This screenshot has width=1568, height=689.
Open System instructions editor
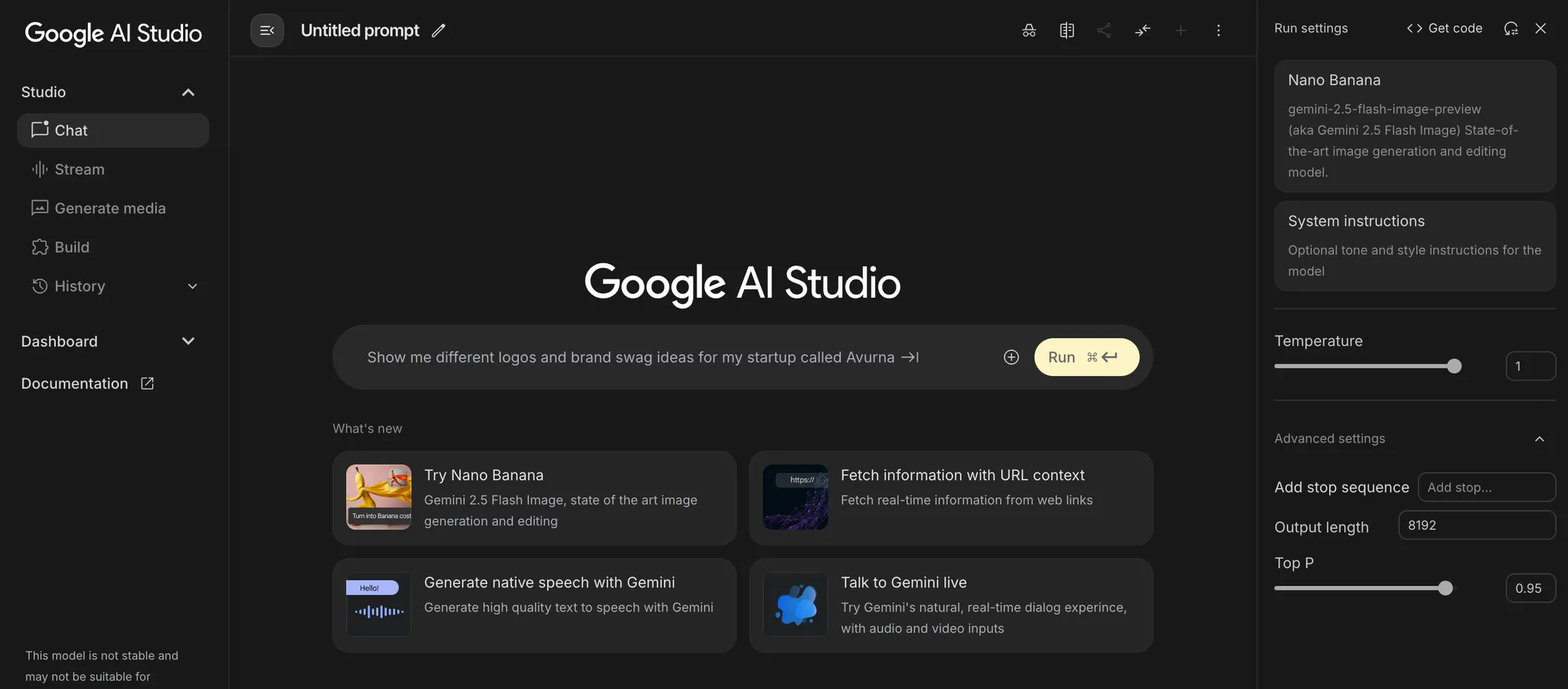[x=1415, y=246]
